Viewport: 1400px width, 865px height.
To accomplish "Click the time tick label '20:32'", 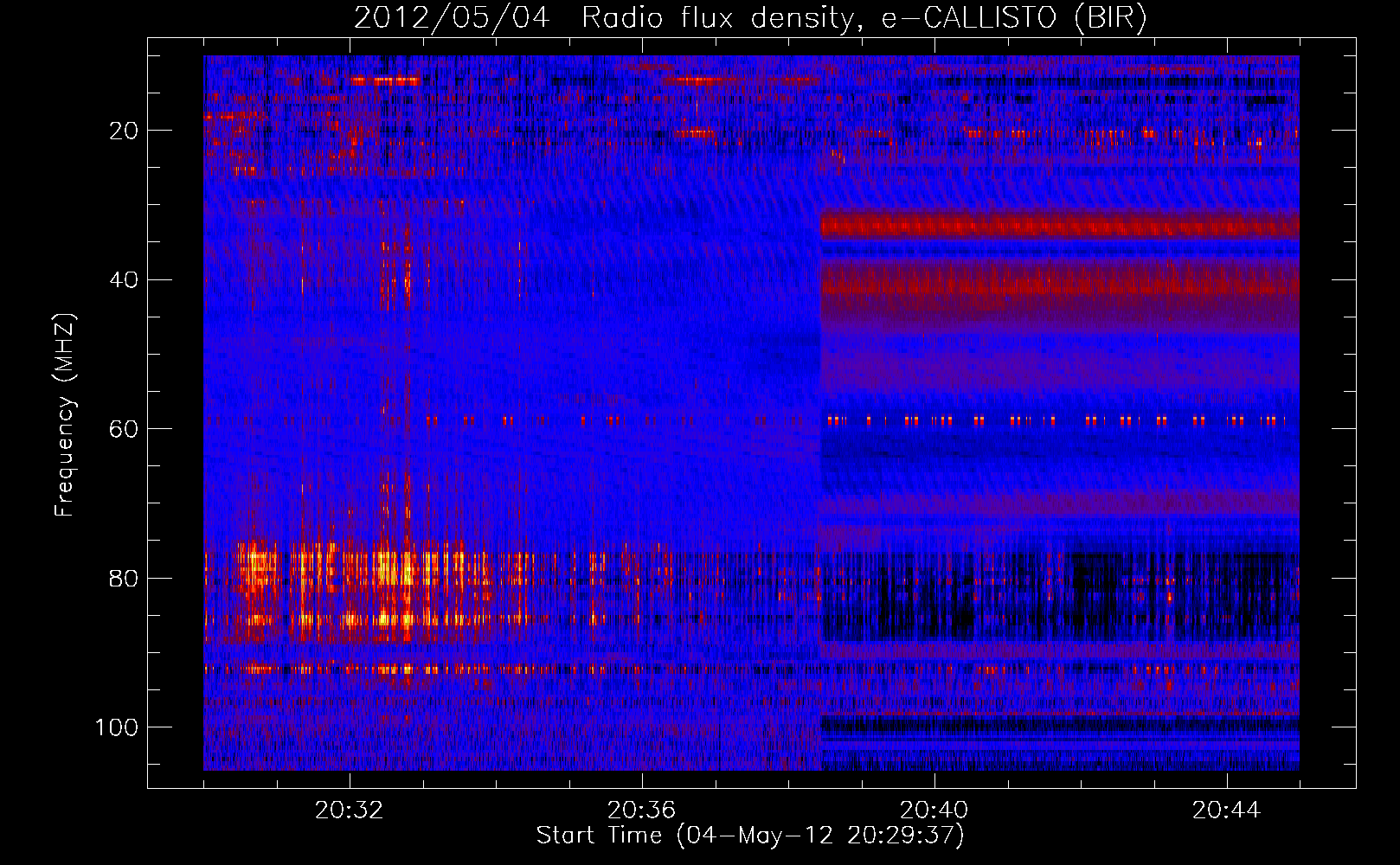I will [349, 811].
